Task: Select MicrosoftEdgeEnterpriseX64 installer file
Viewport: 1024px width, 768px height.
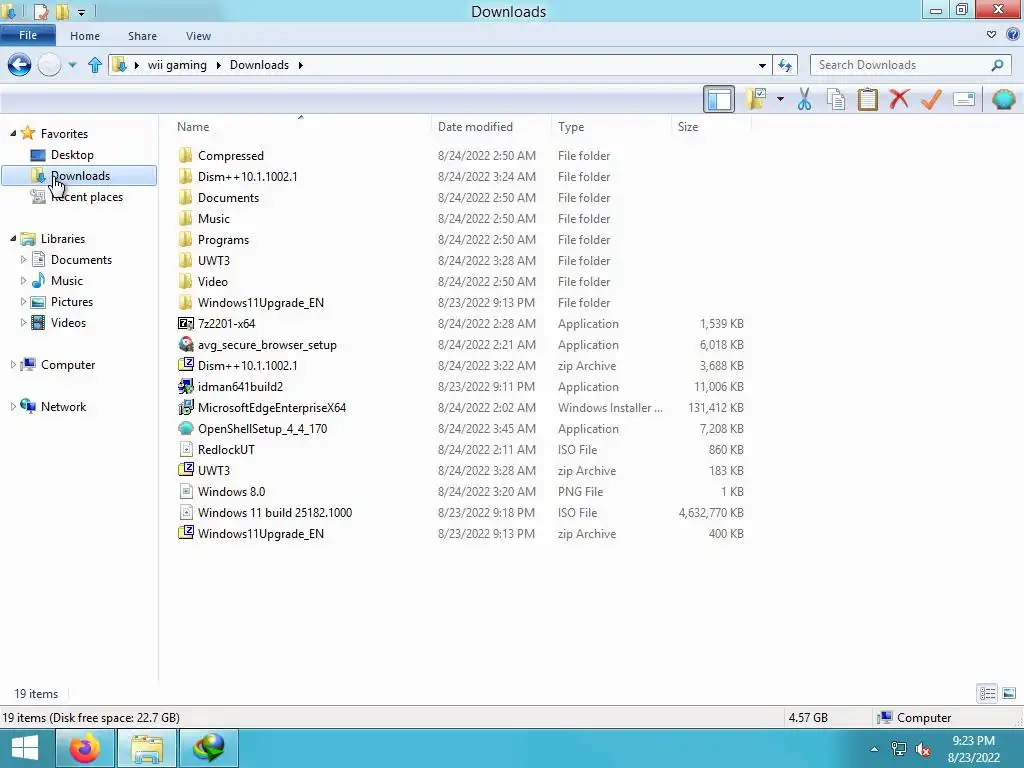Action: point(272,408)
